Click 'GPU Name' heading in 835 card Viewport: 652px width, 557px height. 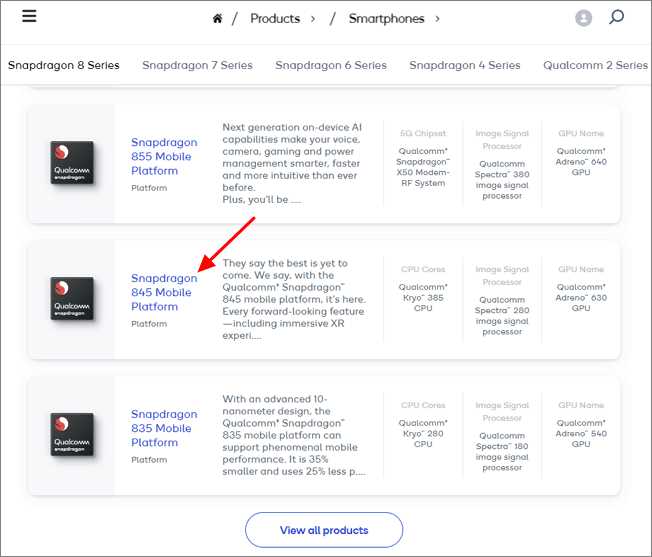pos(581,405)
